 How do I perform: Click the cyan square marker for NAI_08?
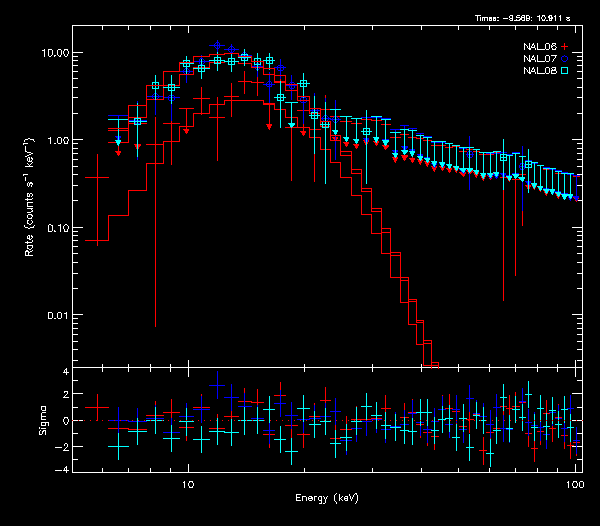565,71
